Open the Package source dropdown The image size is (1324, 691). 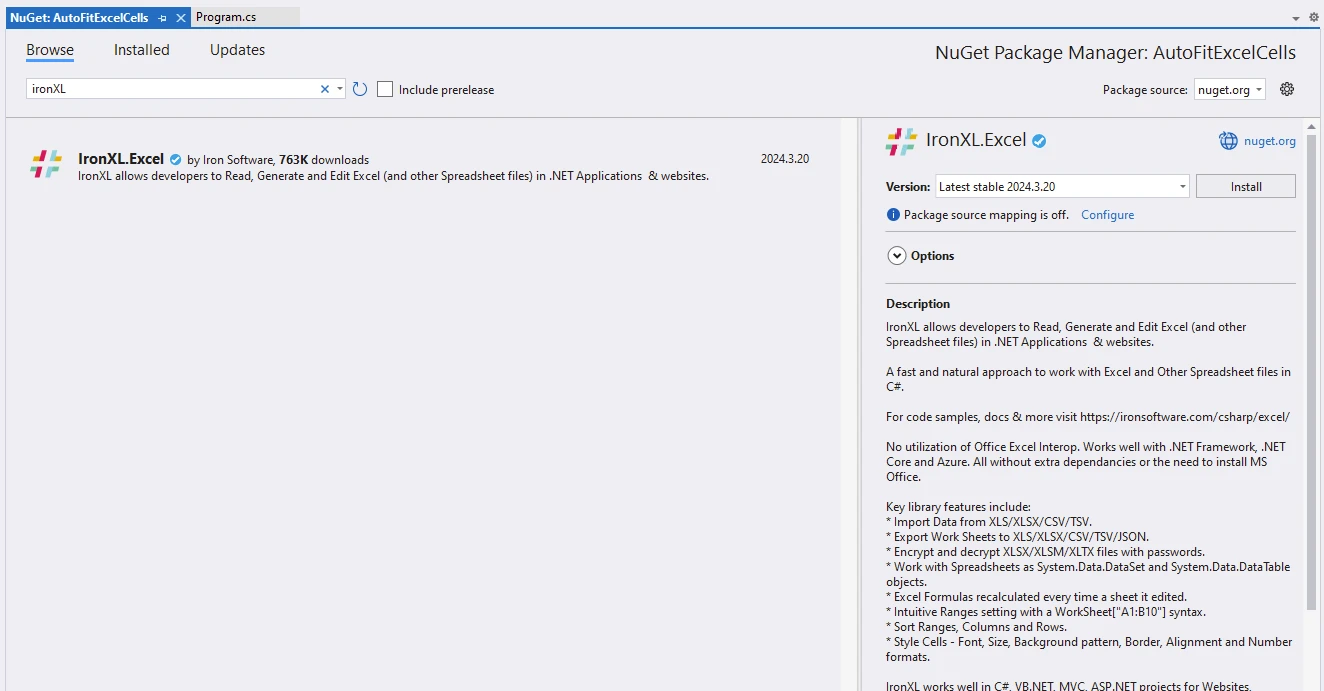pyautogui.click(x=1230, y=89)
